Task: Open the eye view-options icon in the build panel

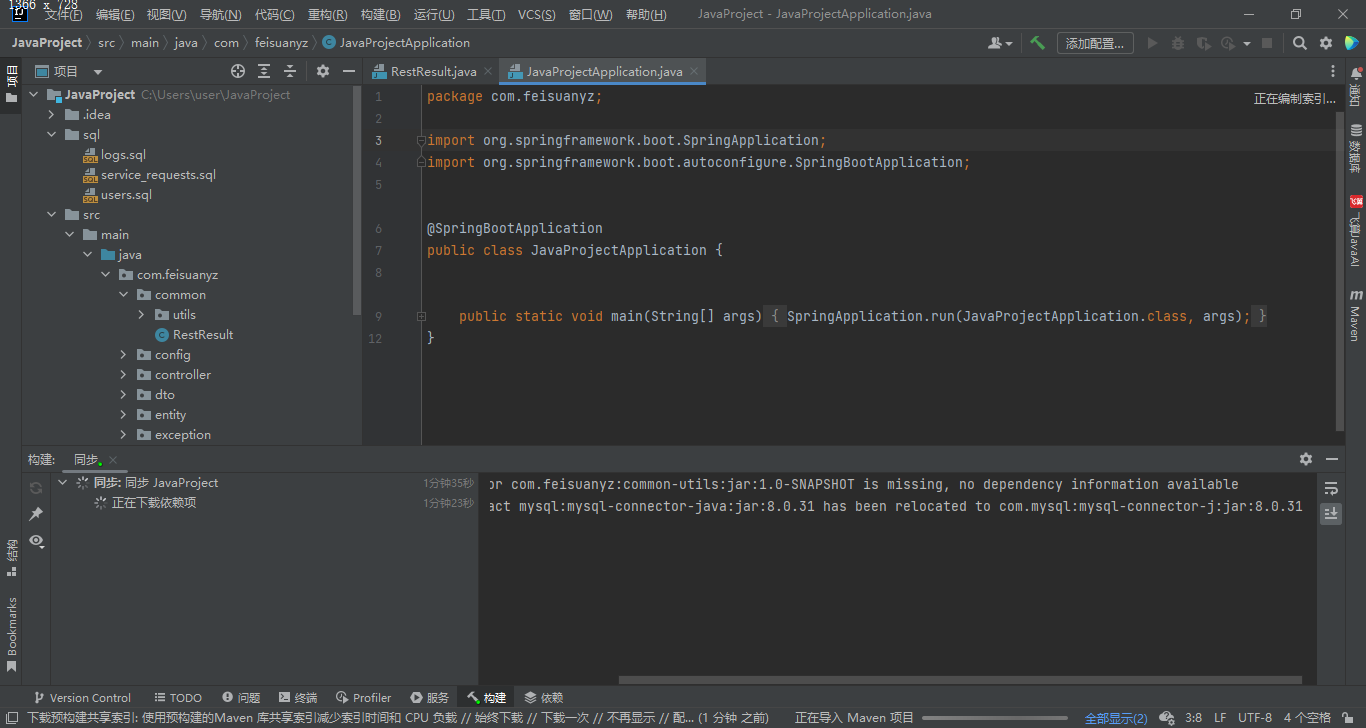Action: [x=36, y=540]
